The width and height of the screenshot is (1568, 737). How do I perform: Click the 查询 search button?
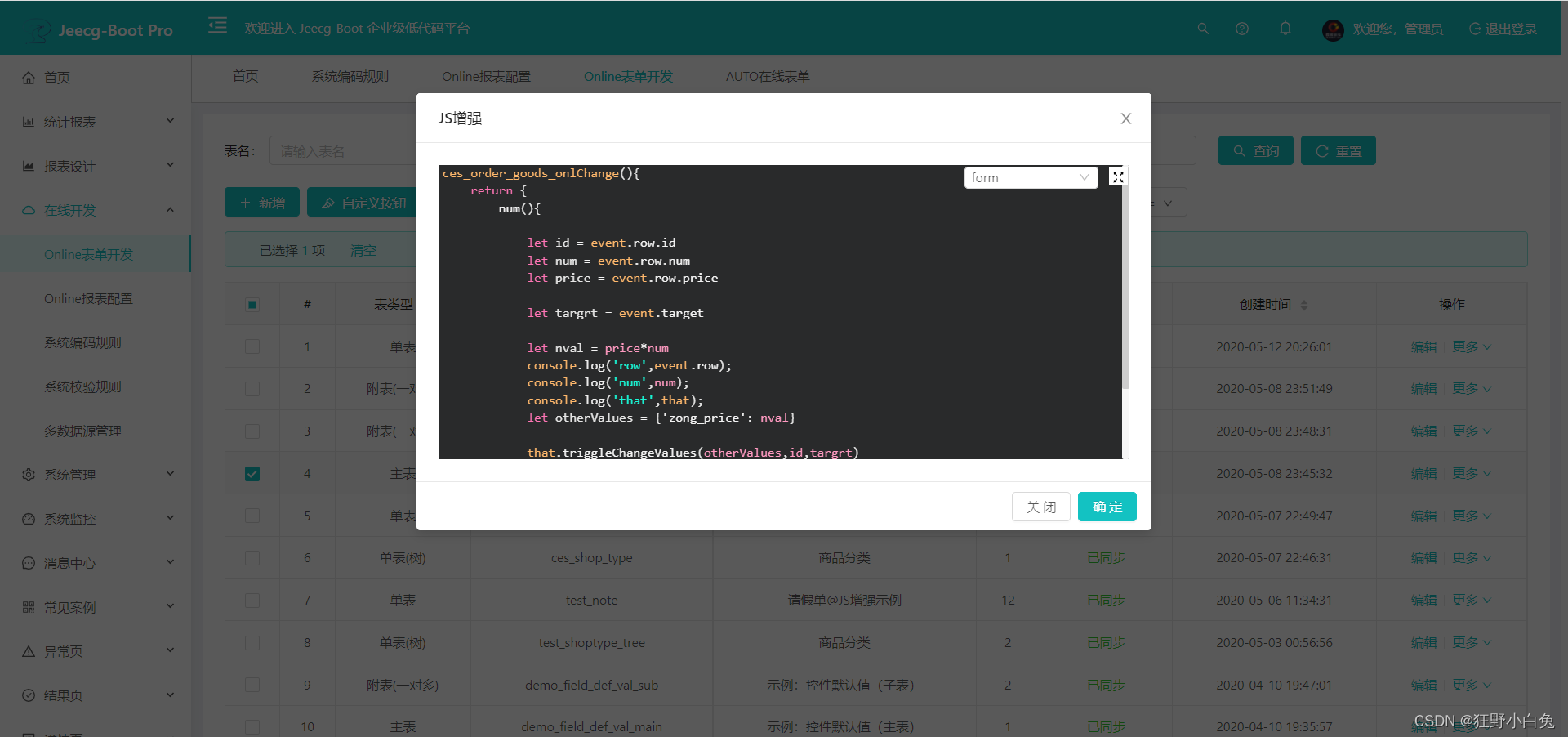click(x=1256, y=150)
